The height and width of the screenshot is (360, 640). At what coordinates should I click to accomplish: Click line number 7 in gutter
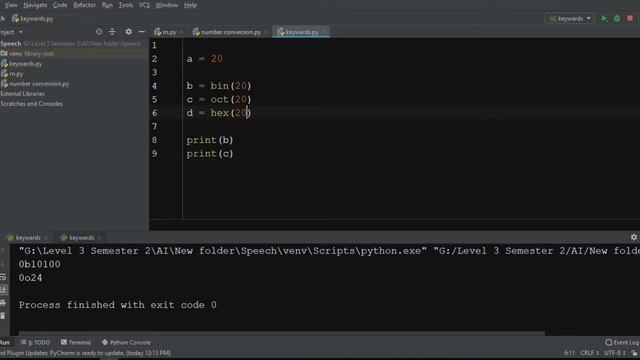click(x=155, y=126)
